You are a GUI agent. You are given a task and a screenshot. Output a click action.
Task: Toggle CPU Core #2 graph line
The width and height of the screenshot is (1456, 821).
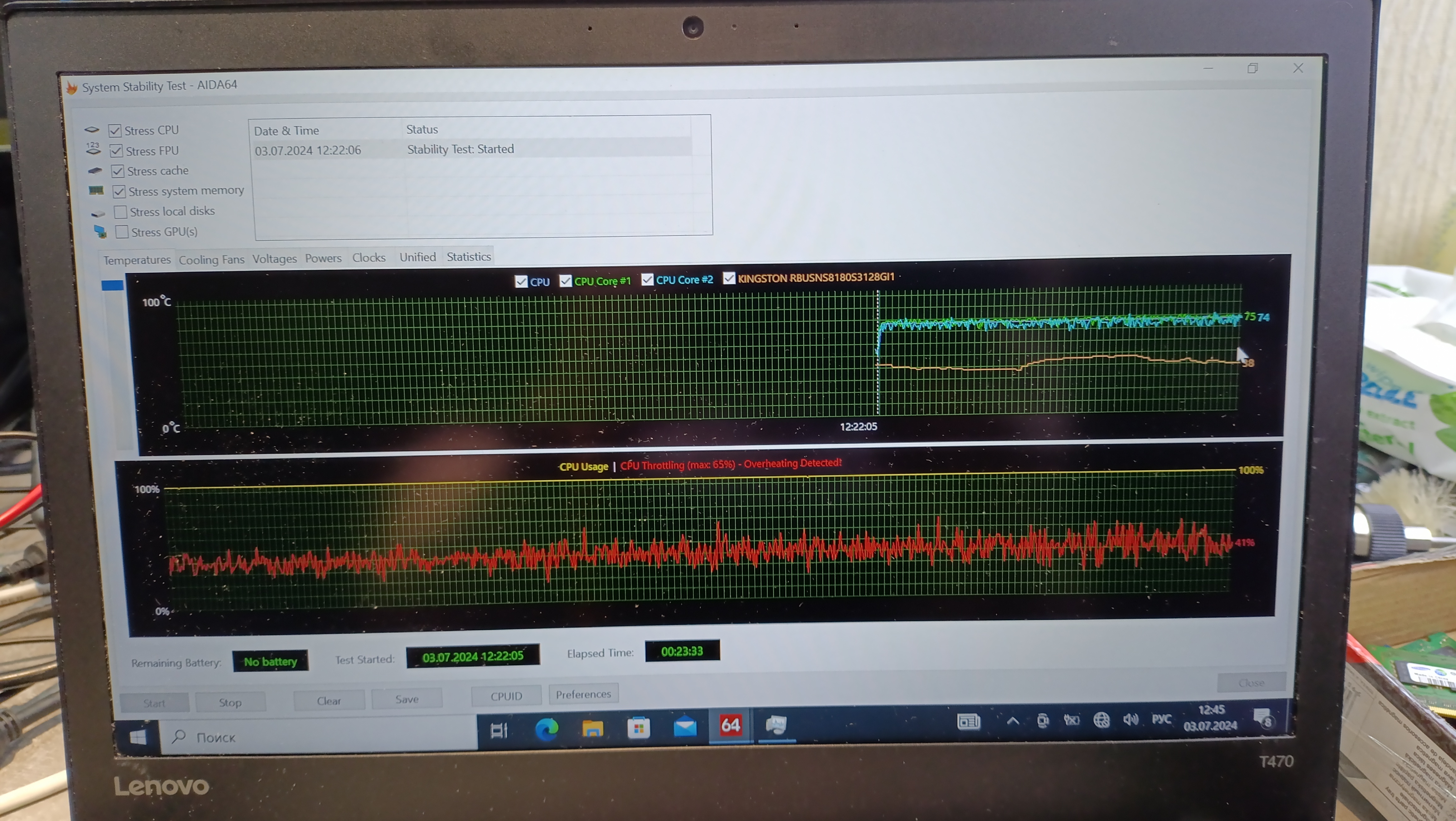pyautogui.click(x=647, y=280)
